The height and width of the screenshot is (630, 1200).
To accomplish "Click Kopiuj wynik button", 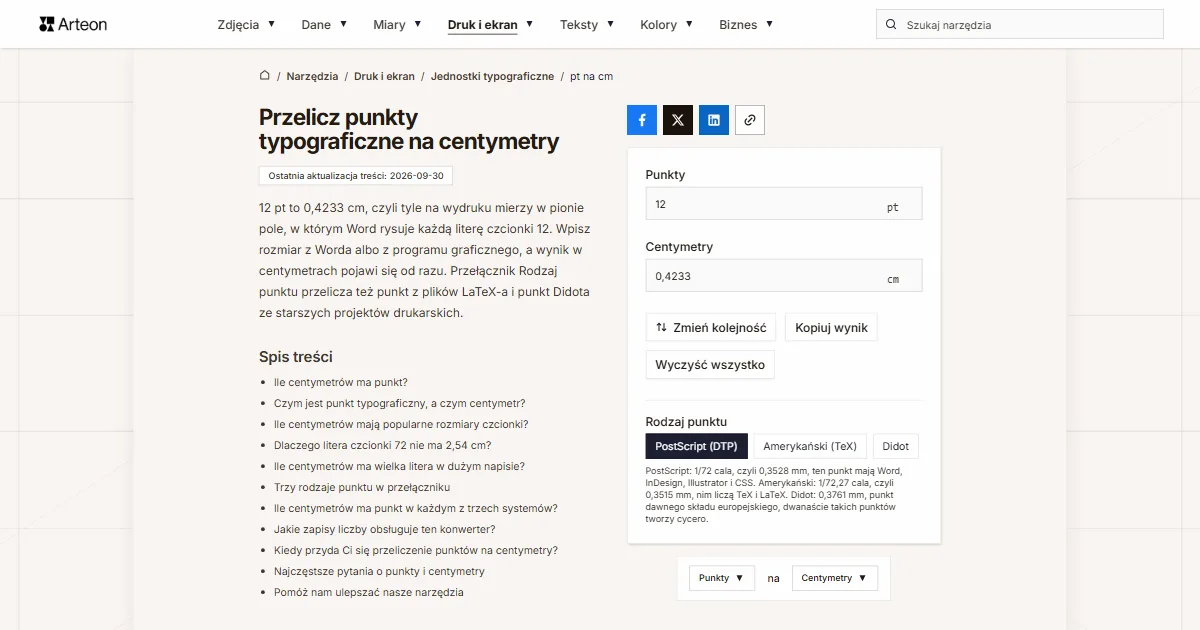I will (831, 328).
